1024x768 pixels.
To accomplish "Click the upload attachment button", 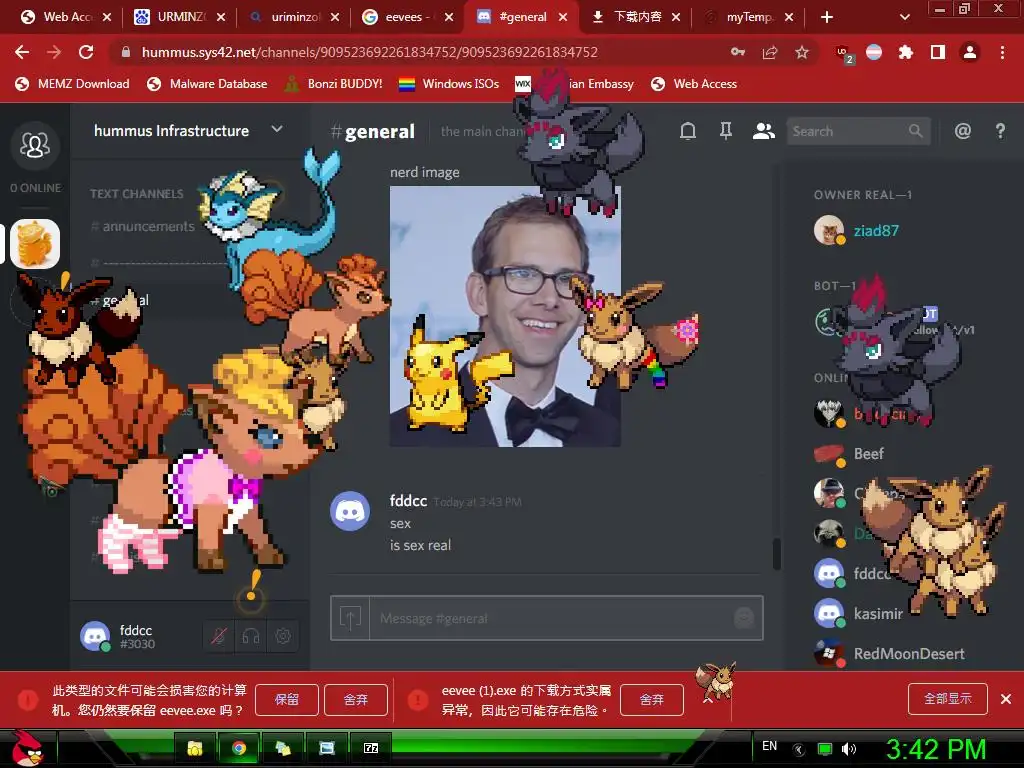I will (350, 618).
